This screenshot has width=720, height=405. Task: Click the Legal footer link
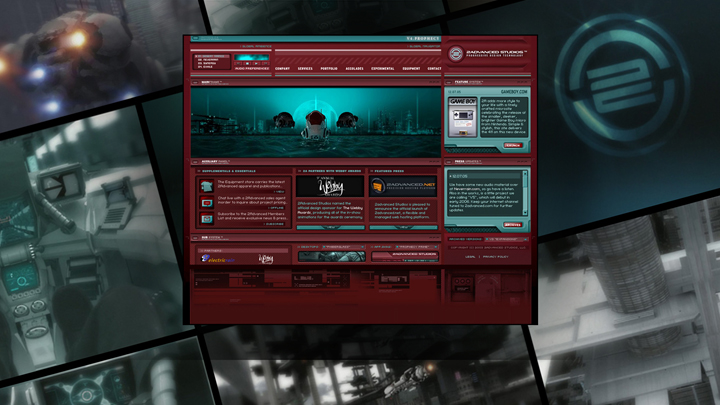(470, 257)
